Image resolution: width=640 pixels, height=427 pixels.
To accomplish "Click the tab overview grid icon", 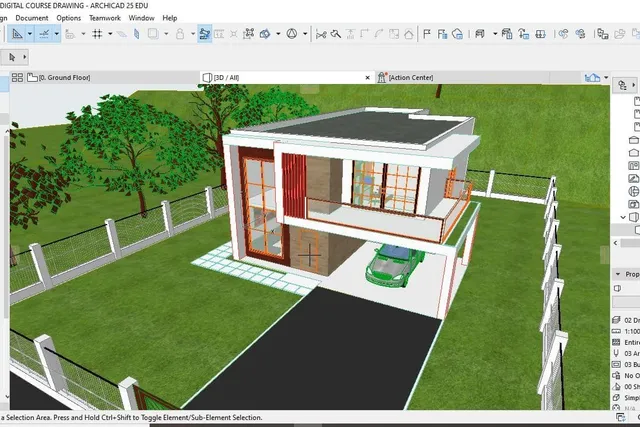I will tap(17, 78).
